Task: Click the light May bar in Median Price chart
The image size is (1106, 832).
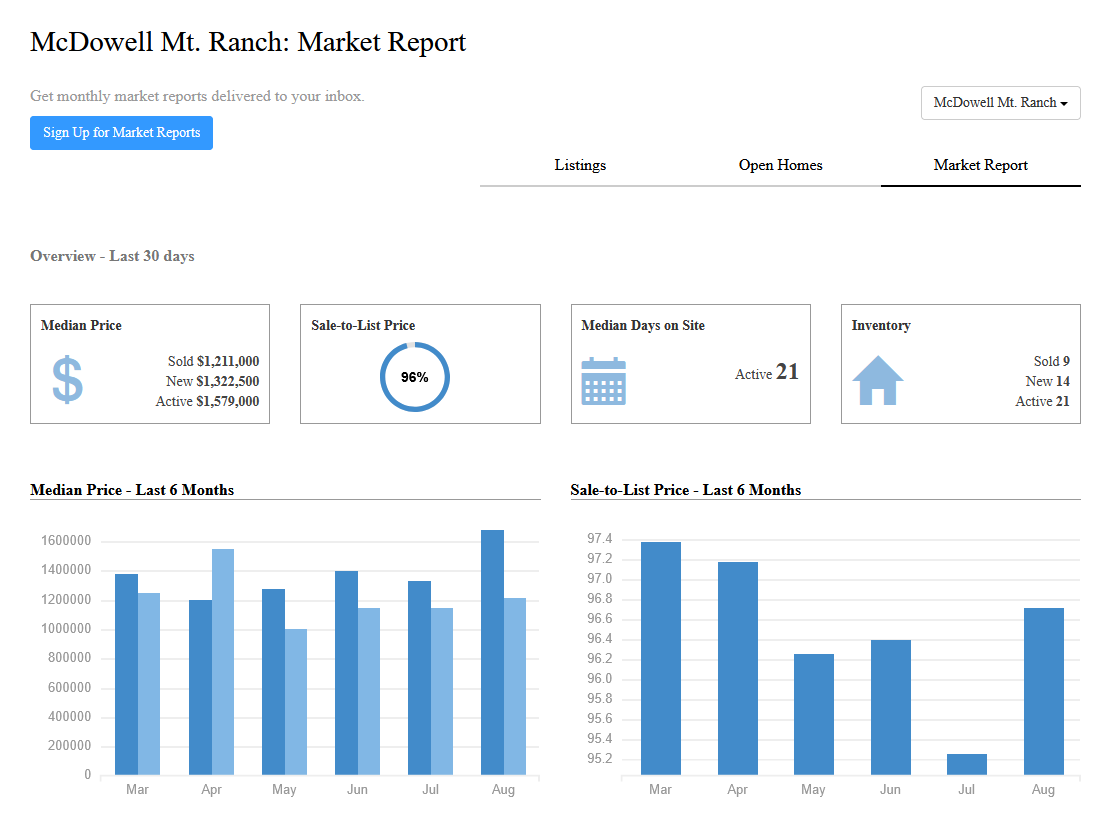Action: point(296,702)
